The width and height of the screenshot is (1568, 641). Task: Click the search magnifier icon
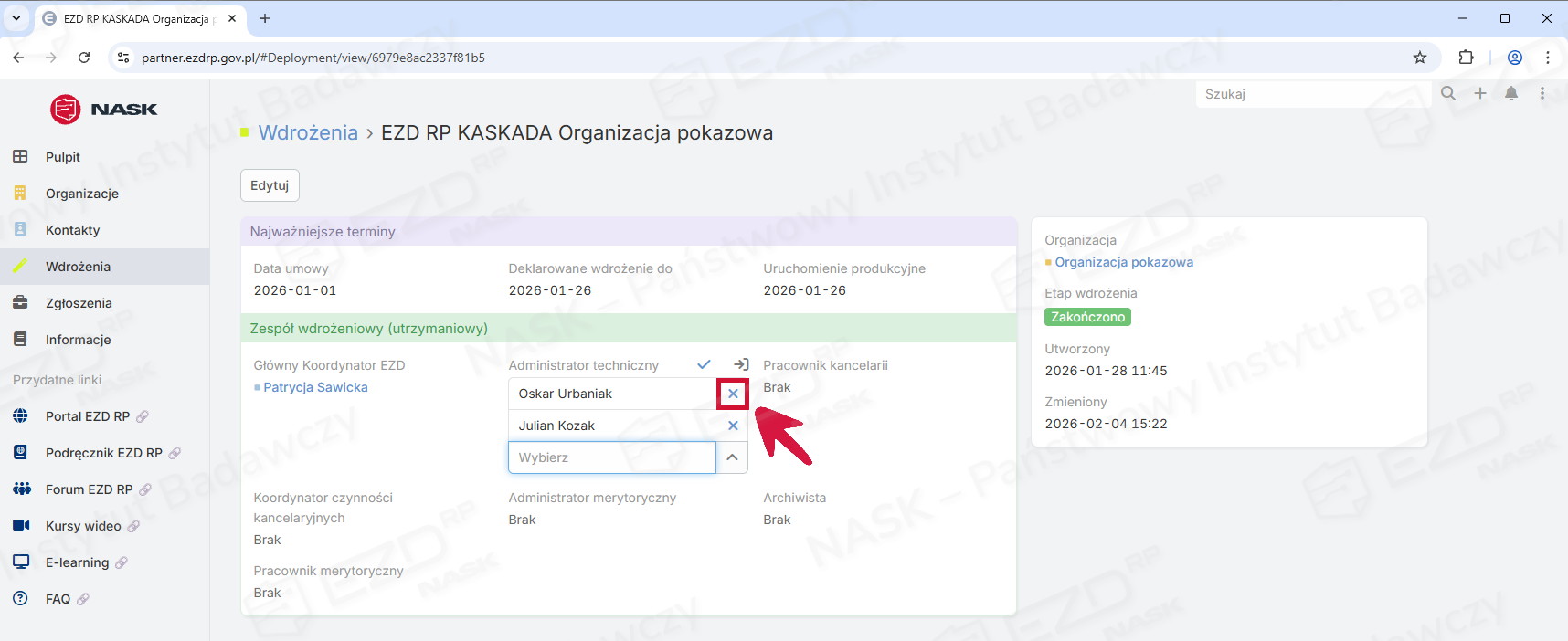click(x=1448, y=93)
